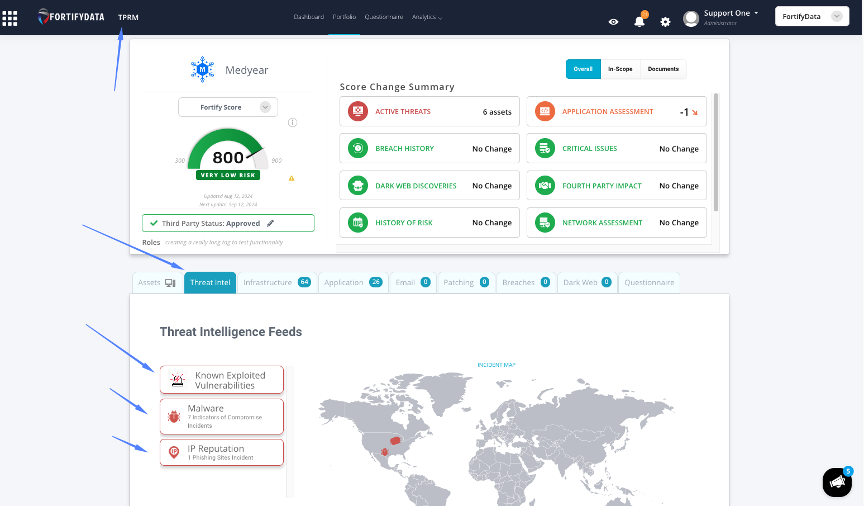Switch to the Infrastructure tab
Screen dimensions: 864x506
coord(277,282)
